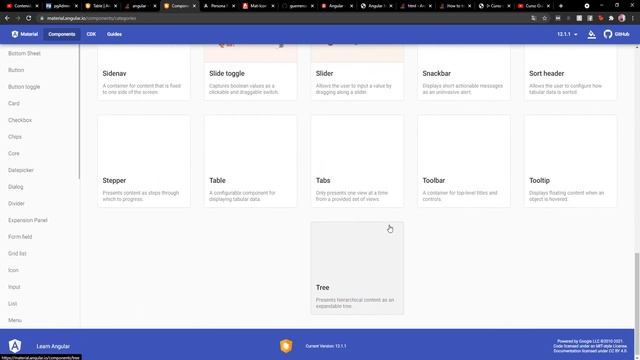
Task: Click the sidebar scrollbar thumb
Action: tap(79, 112)
